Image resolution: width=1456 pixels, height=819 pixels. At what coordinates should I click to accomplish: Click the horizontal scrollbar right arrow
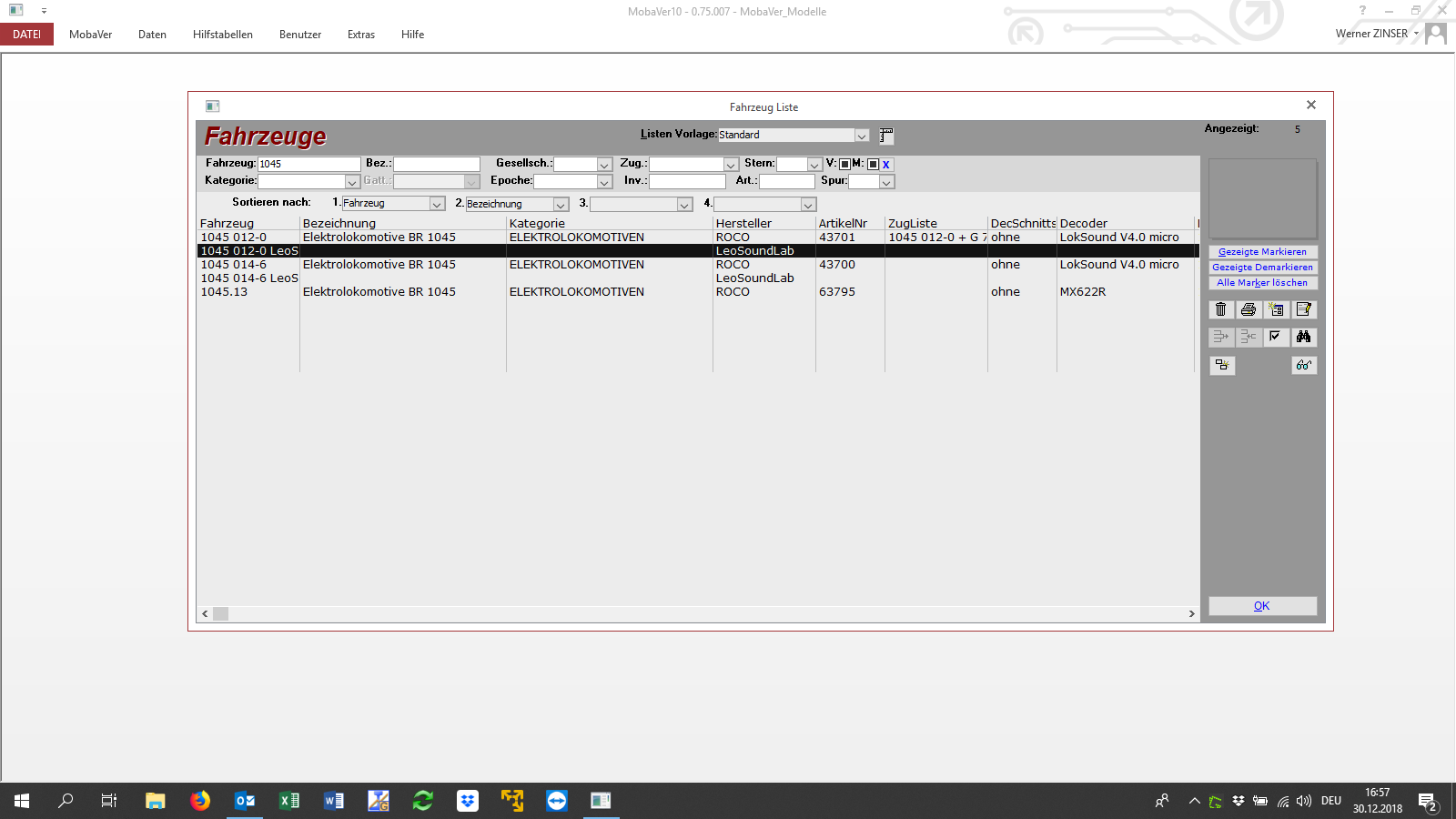pos(1192,614)
